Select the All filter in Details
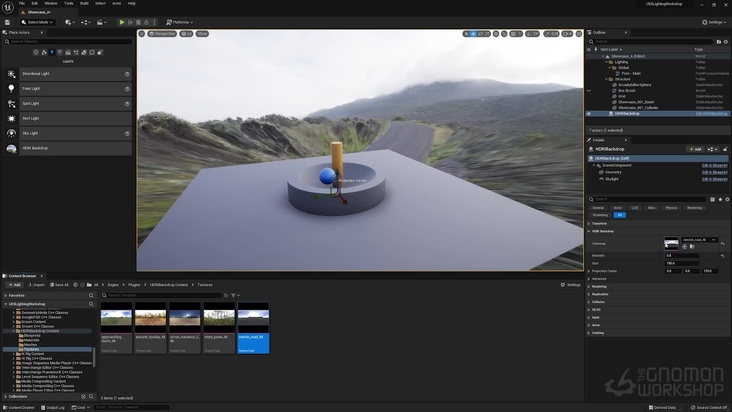The width and height of the screenshot is (732, 412). tap(619, 215)
